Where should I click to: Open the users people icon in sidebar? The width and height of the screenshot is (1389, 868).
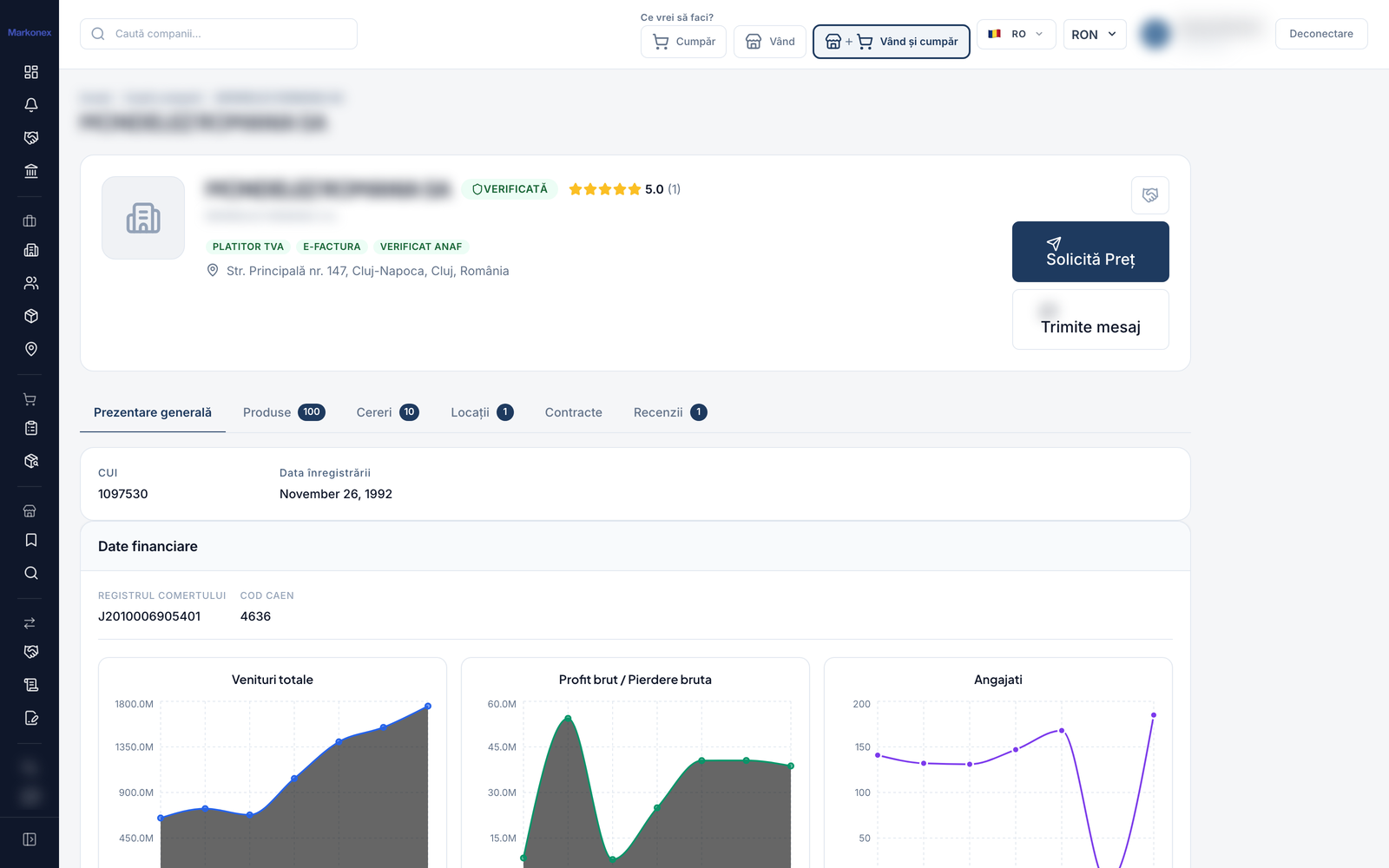31,283
